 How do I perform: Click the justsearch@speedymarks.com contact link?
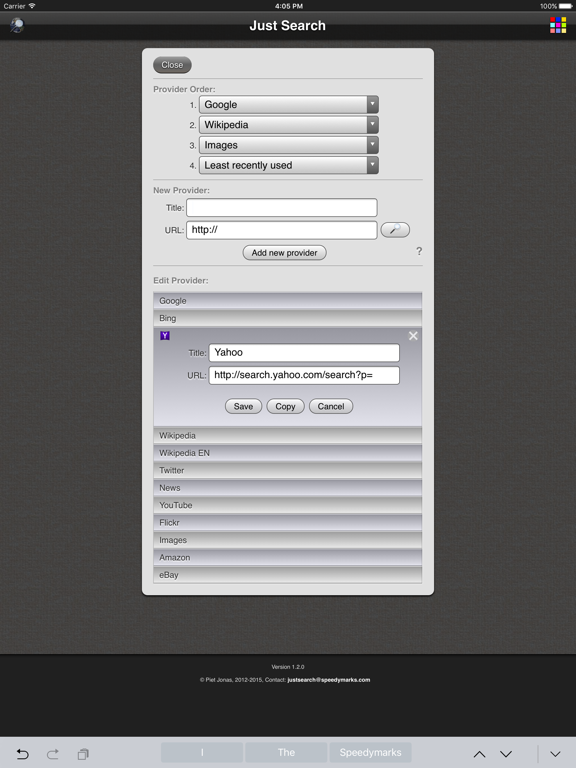point(329,679)
